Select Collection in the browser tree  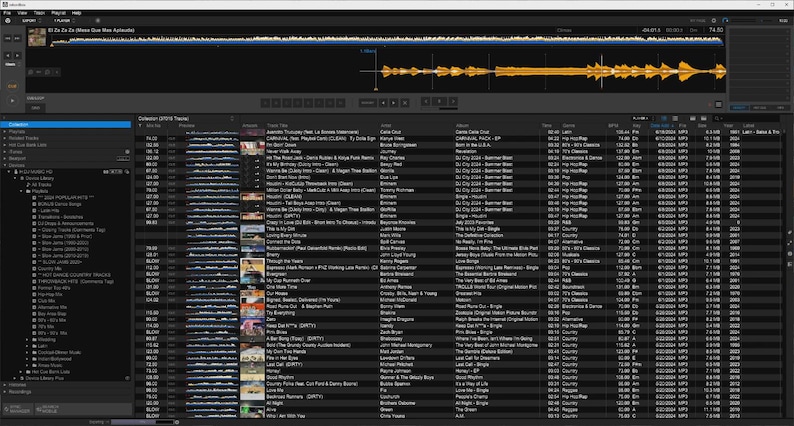pos(66,125)
